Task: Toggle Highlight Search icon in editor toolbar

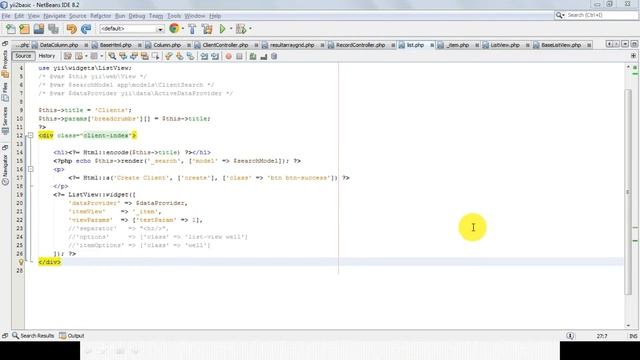Action: pos(144,56)
